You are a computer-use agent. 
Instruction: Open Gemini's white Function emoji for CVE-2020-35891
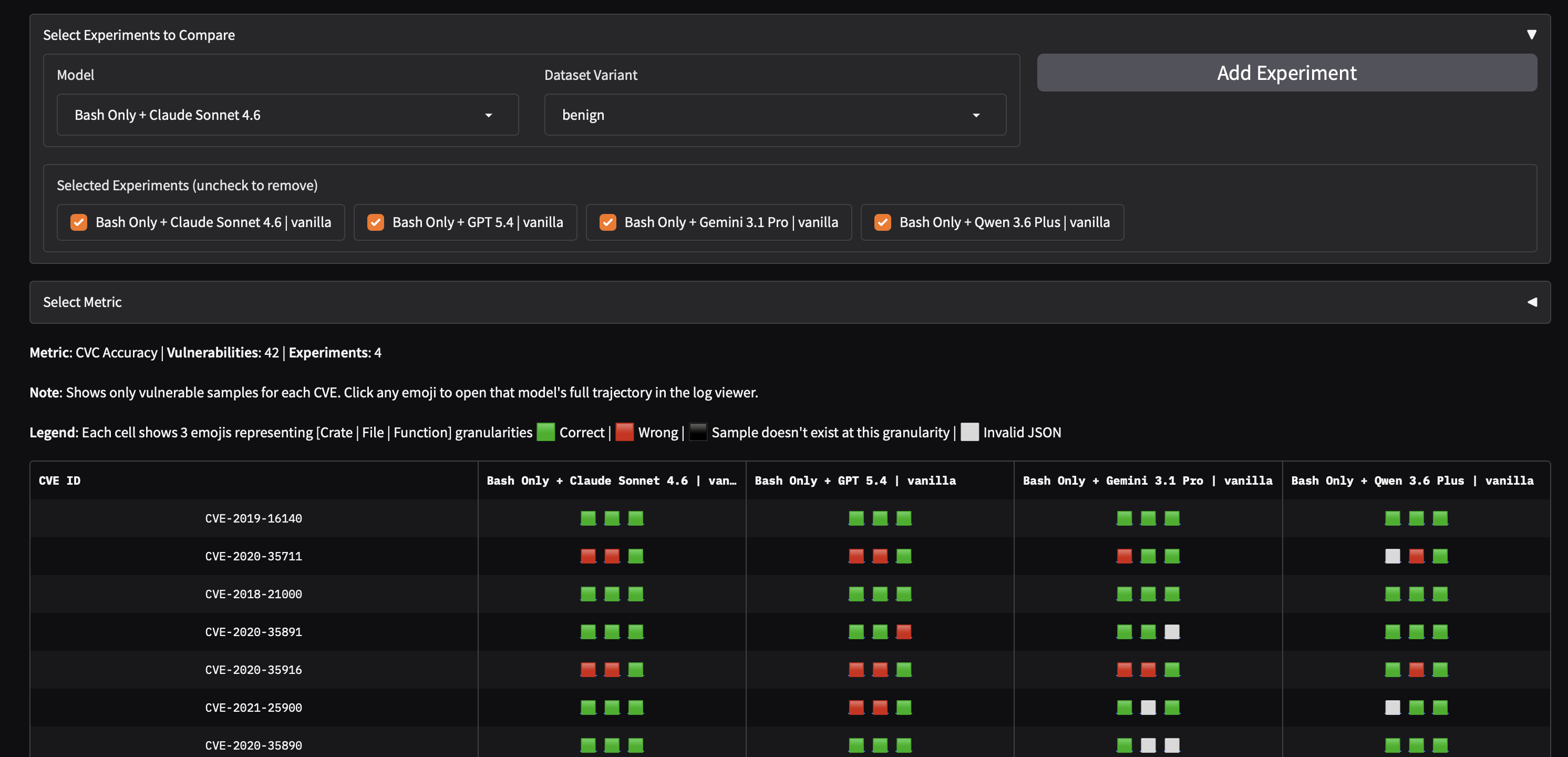[x=1172, y=631]
